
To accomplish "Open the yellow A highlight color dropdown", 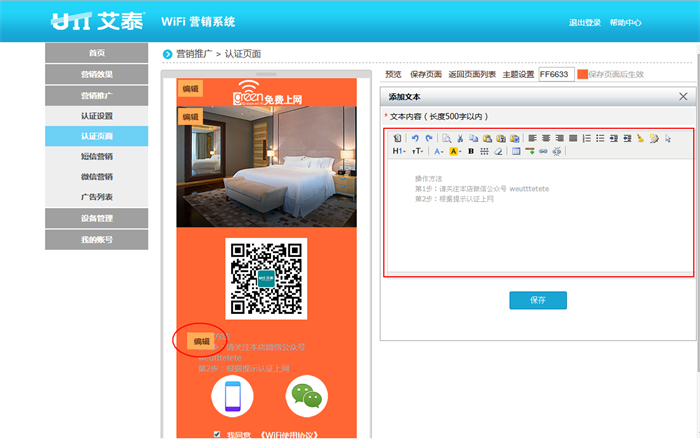I will (x=455, y=151).
